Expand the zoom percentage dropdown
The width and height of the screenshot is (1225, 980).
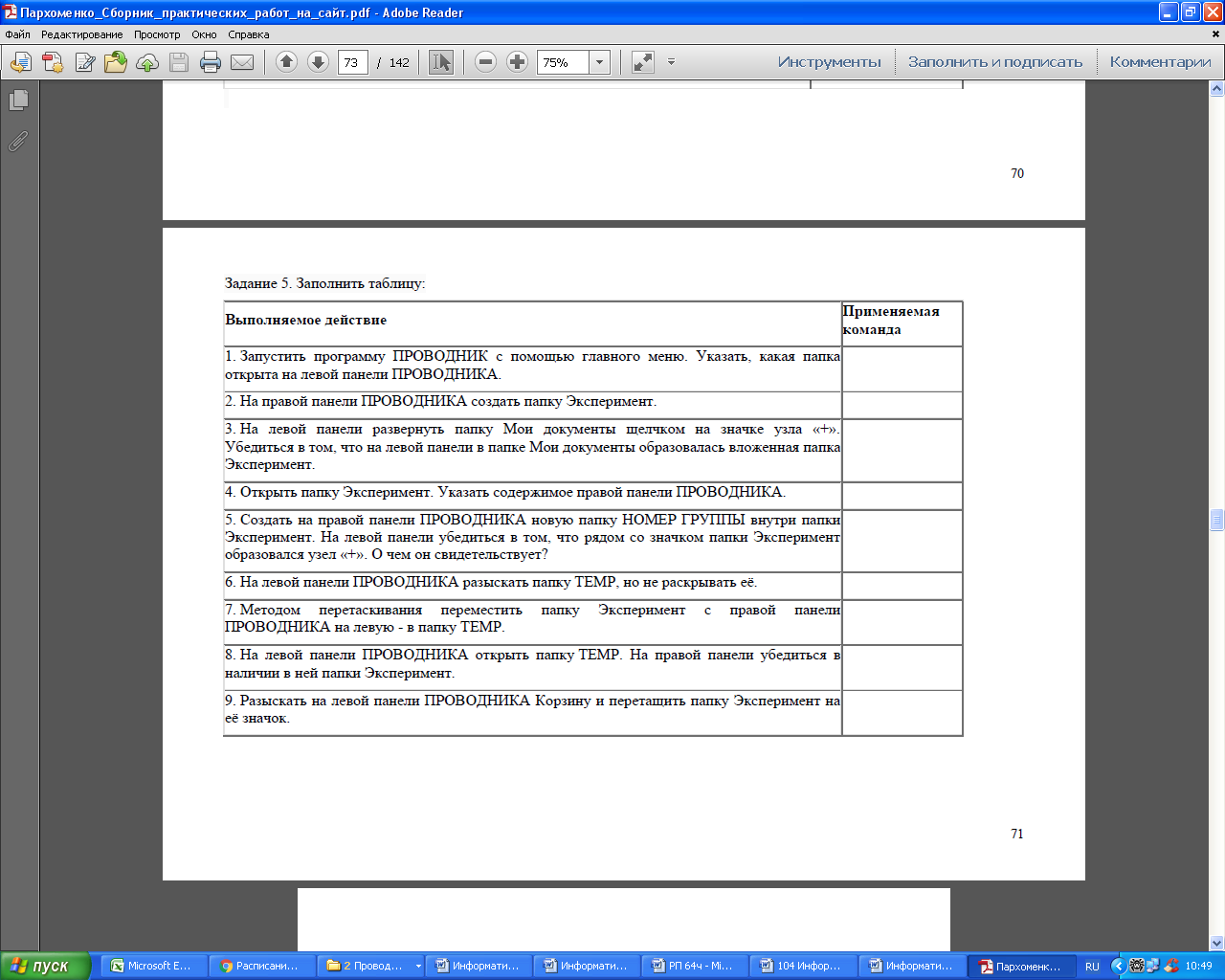[600, 62]
